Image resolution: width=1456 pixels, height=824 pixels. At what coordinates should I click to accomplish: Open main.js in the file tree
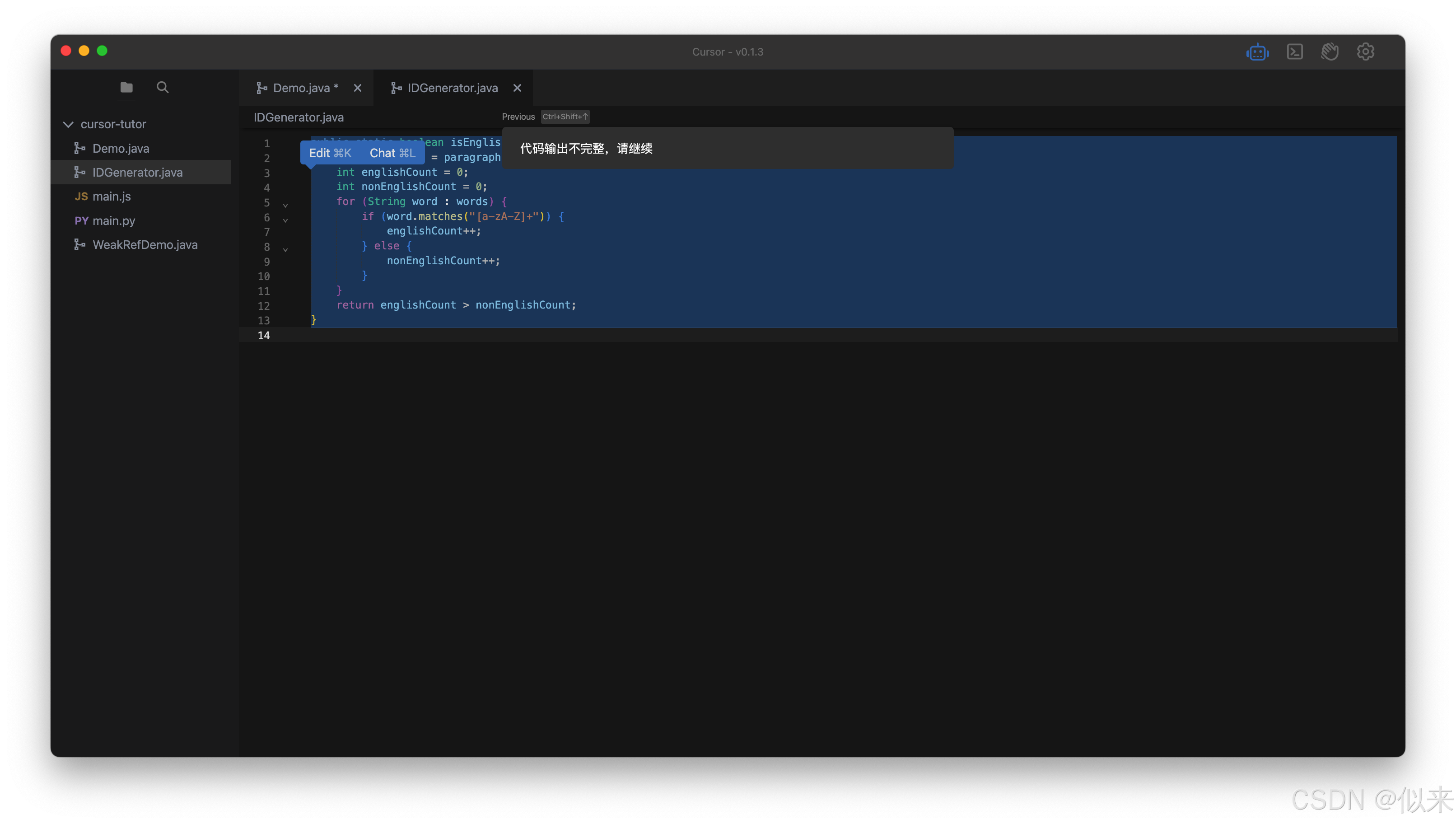click(x=112, y=197)
